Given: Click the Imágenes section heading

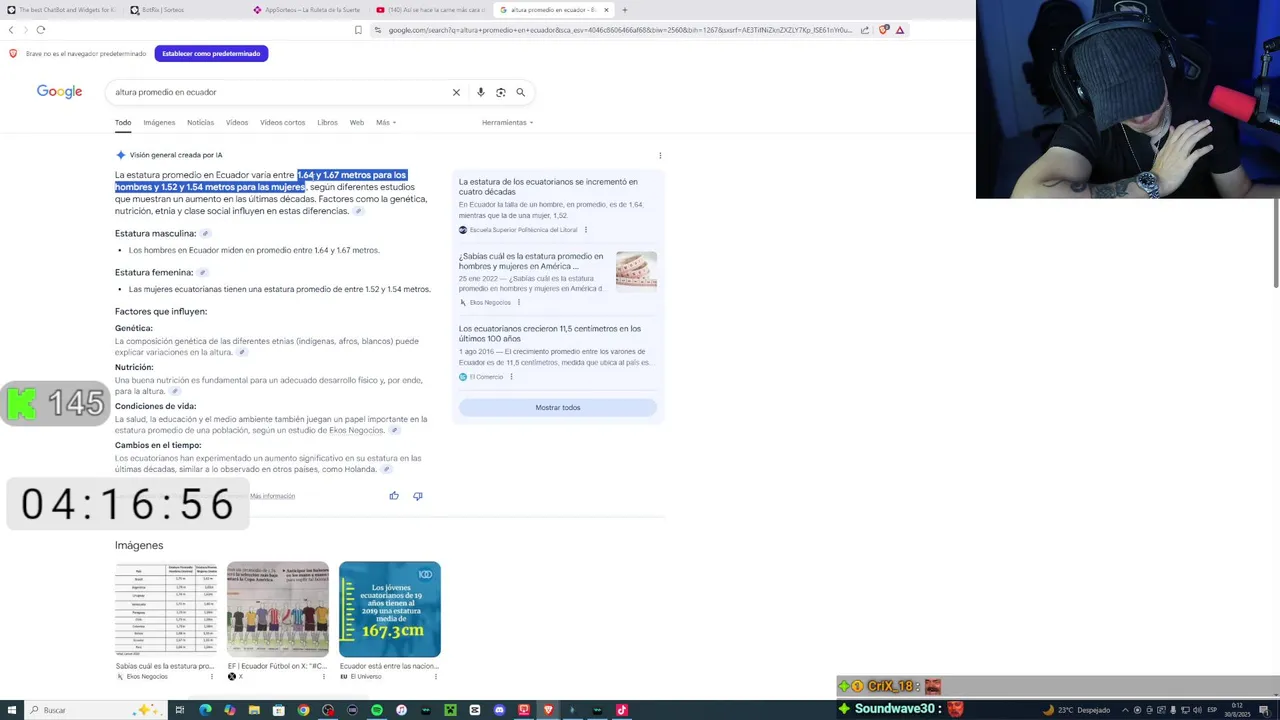Looking at the screenshot, I should [x=139, y=545].
